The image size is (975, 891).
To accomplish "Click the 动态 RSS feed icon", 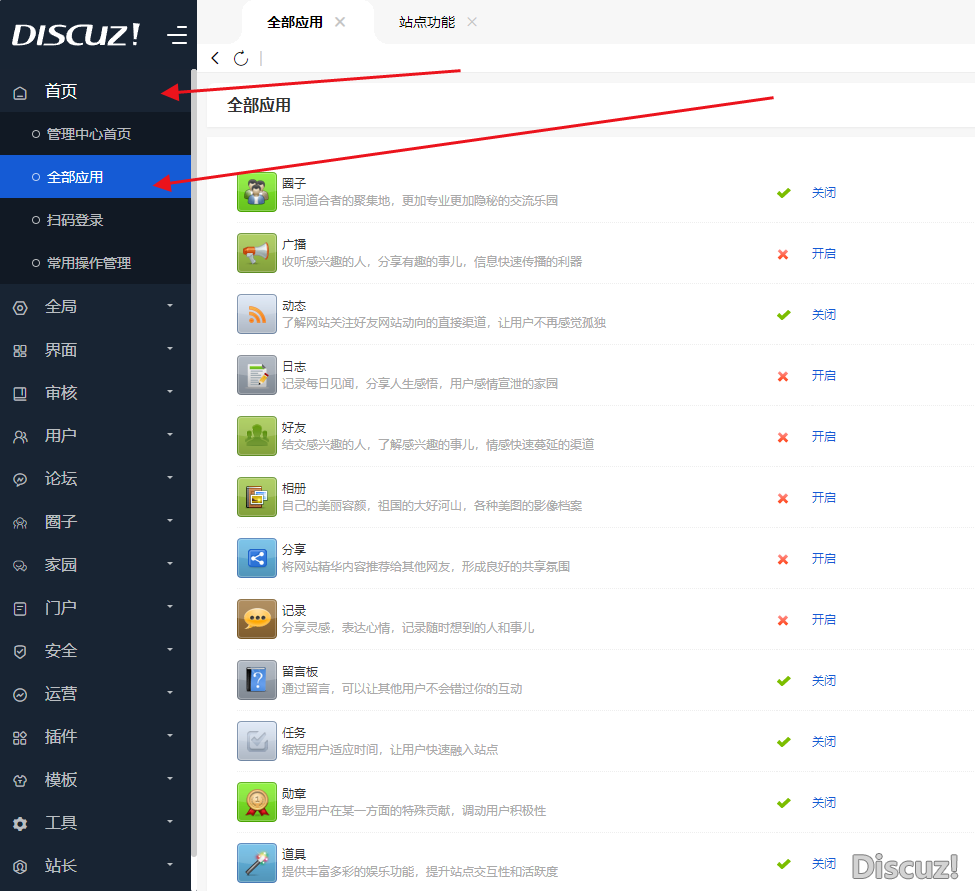I will (x=256, y=314).
